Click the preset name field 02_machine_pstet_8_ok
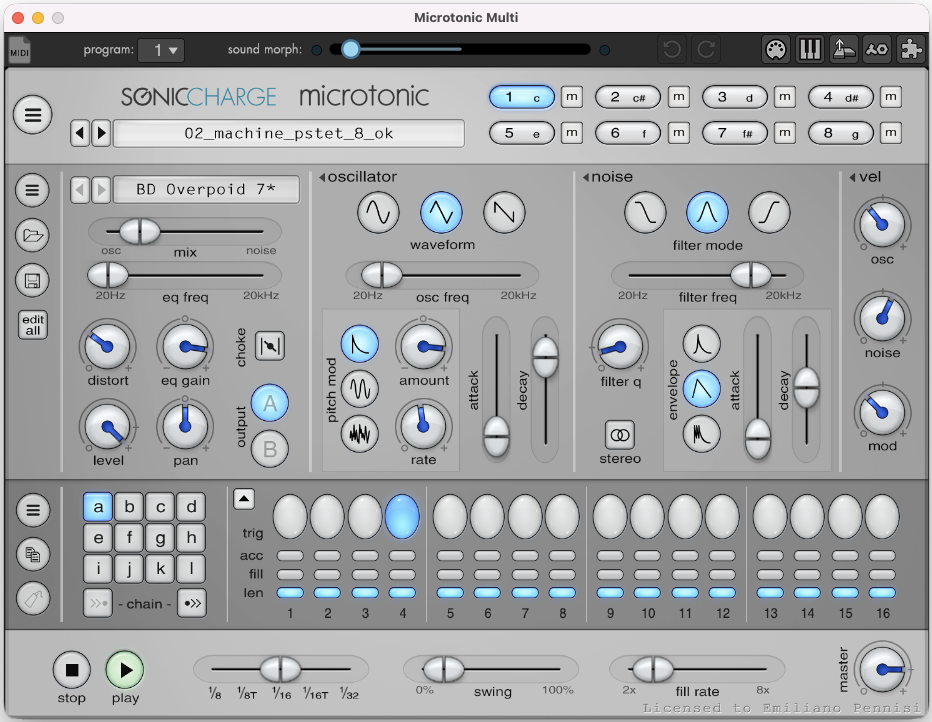Screen dimensions: 932x722 (x=289, y=133)
